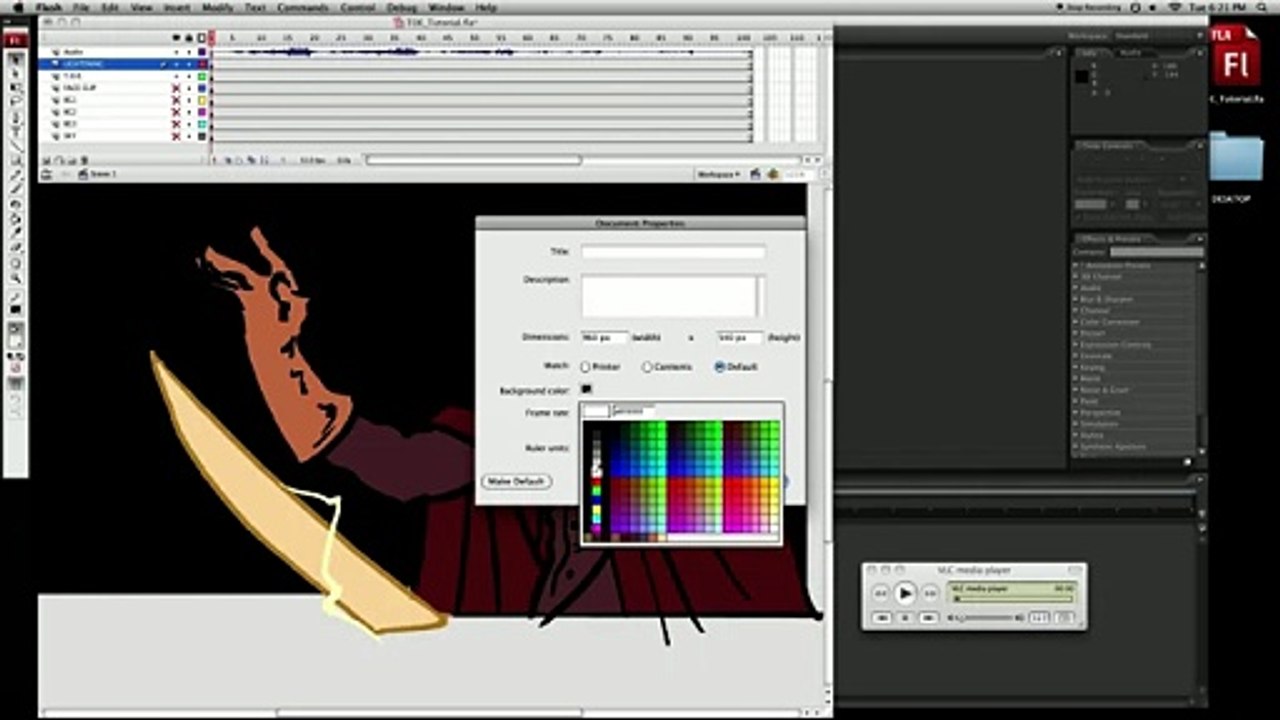Click the VLC fast forward button
Viewport: 1280px width, 720px height.
(x=930, y=593)
